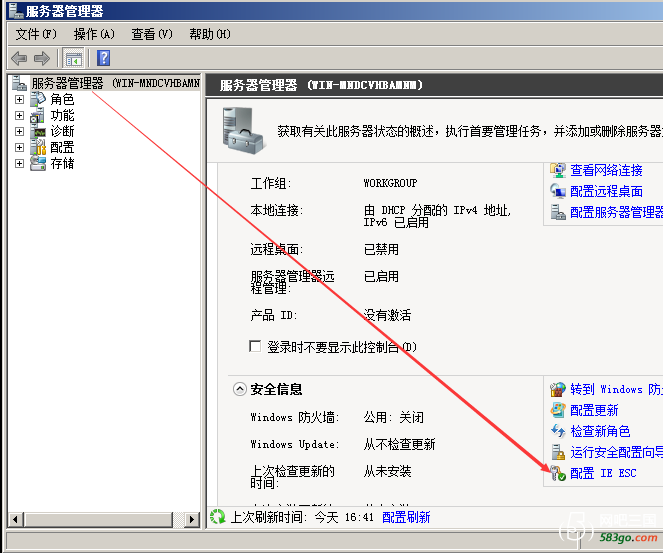Open the 帮助(H) menu
The image size is (663, 553).
click(x=210, y=34)
